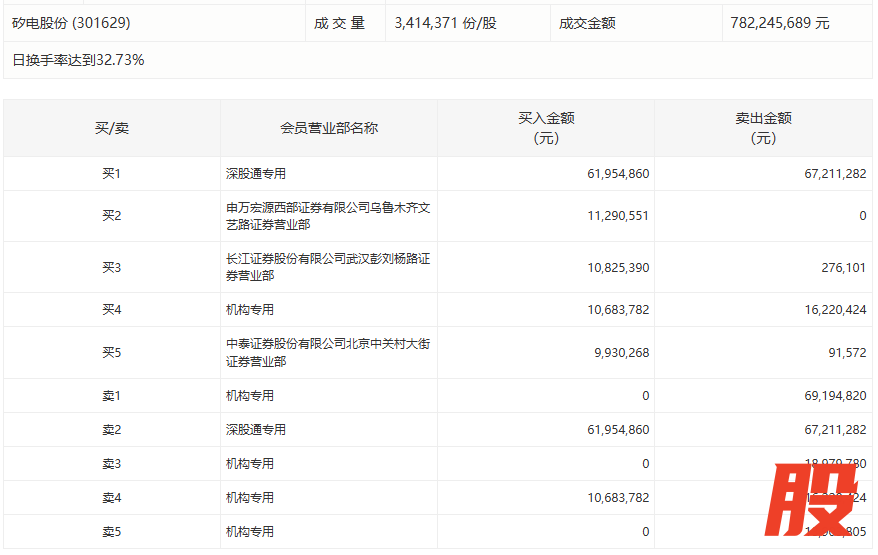Click the 成交量 value 3,414,371 份/股
This screenshot has height=555, width=878.
pyautogui.click(x=445, y=23)
